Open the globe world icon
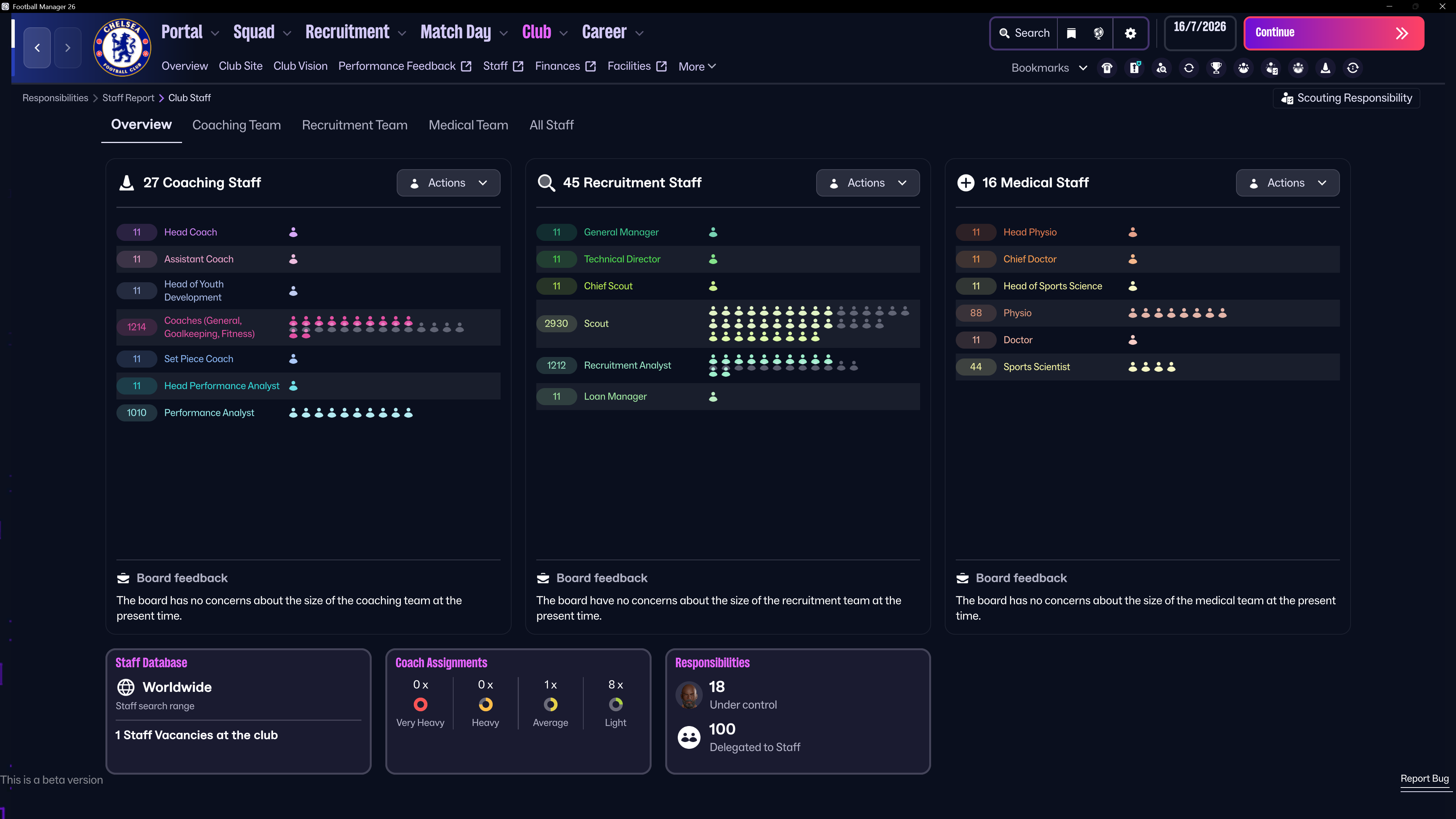This screenshot has height=819, width=1456. point(1098,33)
